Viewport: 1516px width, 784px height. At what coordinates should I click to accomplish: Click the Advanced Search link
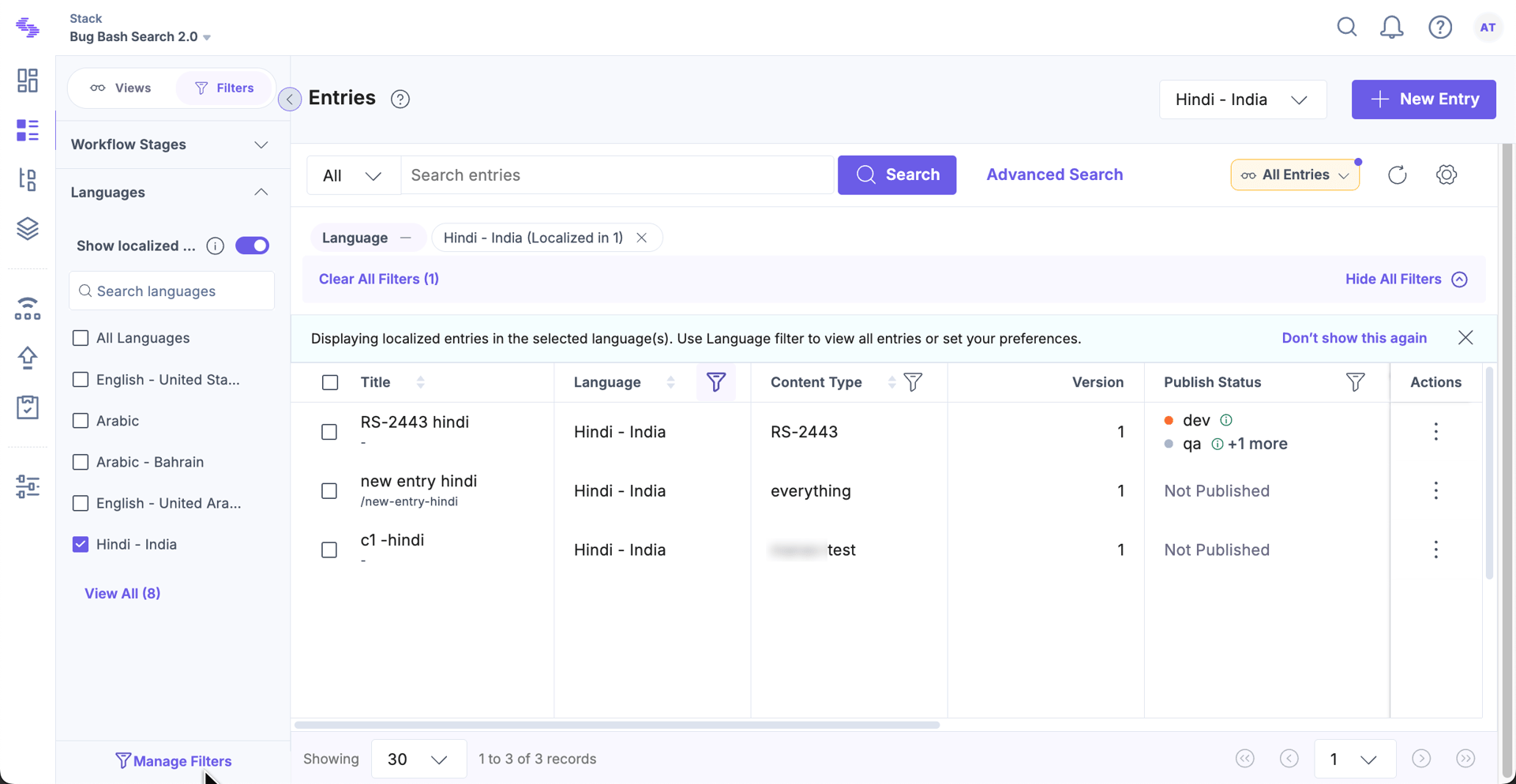1054,174
